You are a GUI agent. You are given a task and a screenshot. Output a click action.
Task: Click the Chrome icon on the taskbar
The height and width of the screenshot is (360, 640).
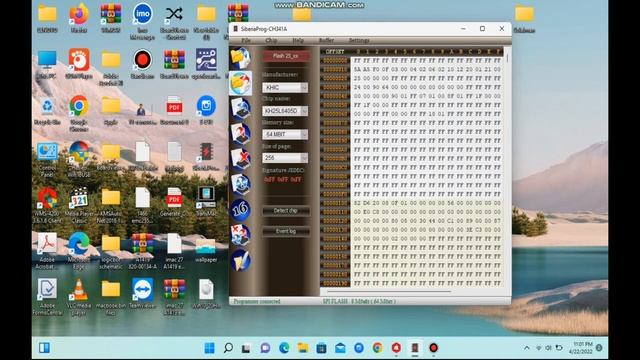[378, 348]
